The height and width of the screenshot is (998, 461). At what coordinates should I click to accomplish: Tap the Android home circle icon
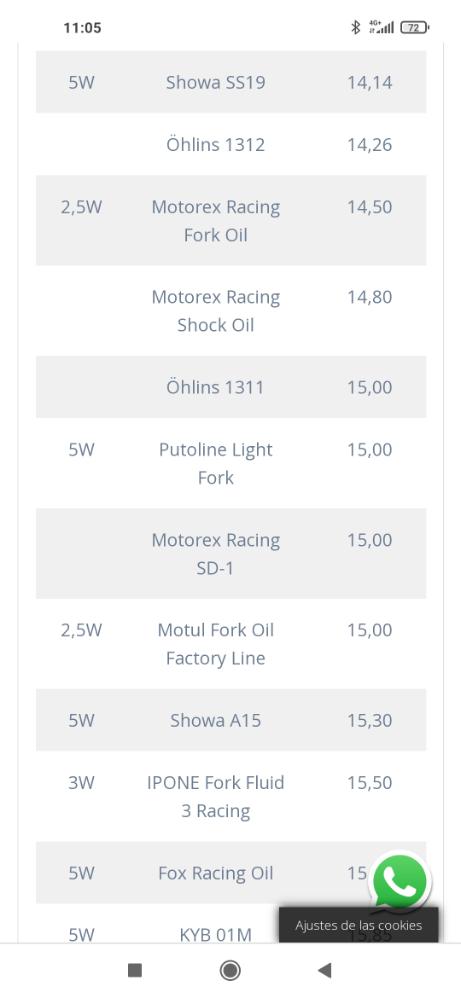(230, 970)
